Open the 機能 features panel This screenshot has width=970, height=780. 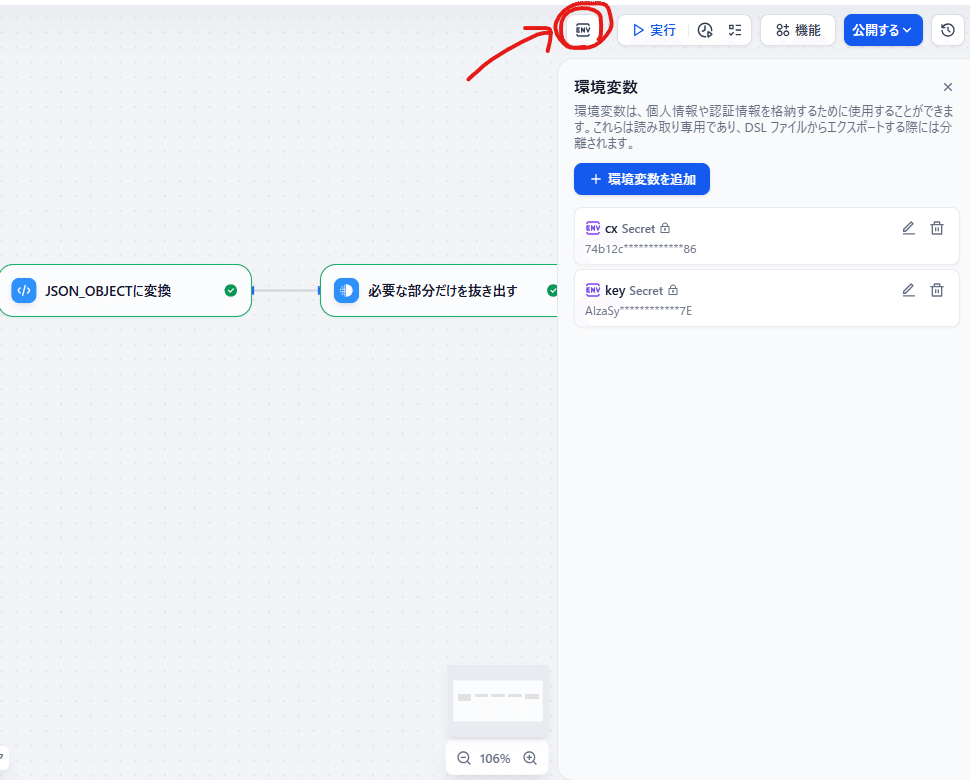(x=797, y=30)
